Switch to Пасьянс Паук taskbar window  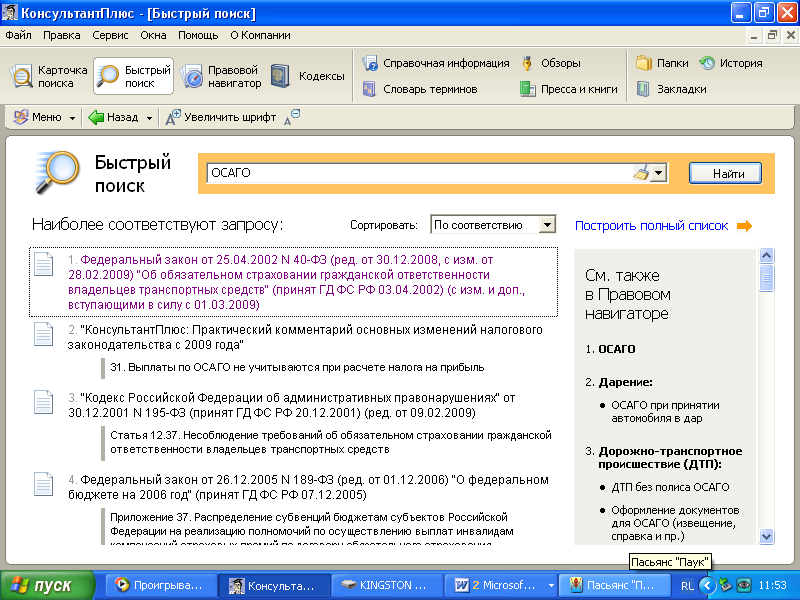coord(614,586)
